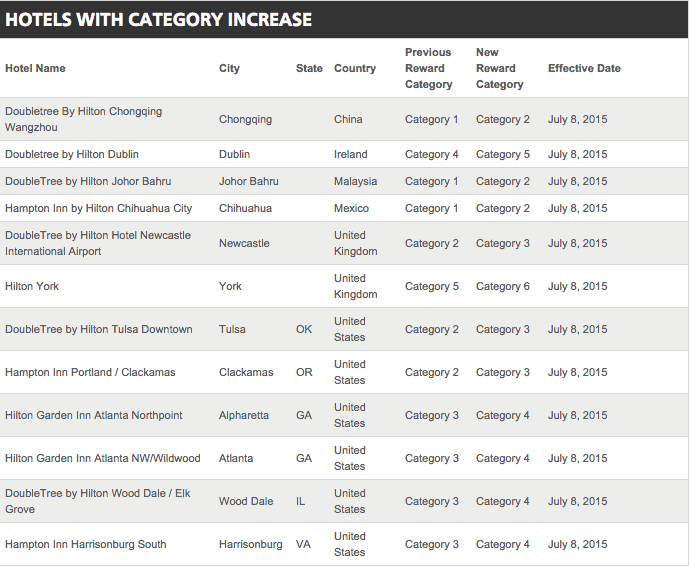Image resolution: width=690 pixels, height=566 pixels.
Task: Click the 'Country' column header
Action: point(355,68)
